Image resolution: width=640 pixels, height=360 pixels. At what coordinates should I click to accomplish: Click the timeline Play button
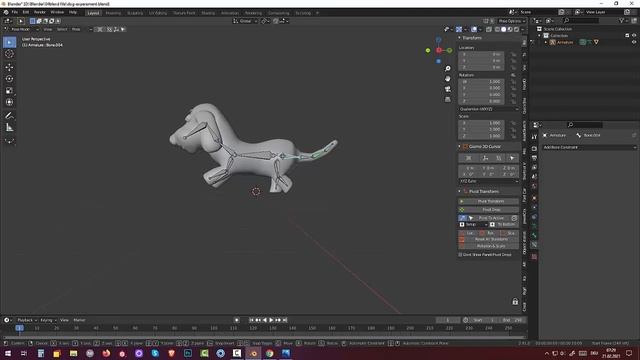pyautogui.click(x=271, y=320)
